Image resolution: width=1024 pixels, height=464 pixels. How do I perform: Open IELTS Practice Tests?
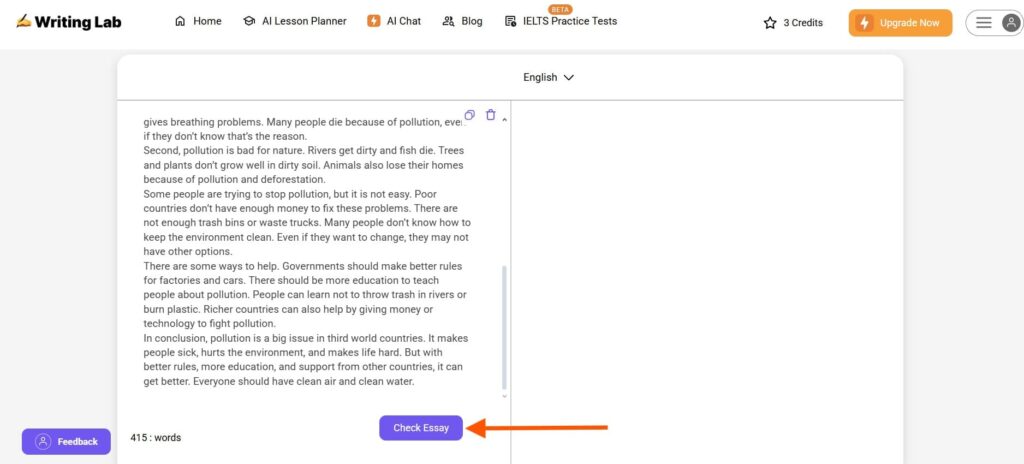(x=561, y=21)
